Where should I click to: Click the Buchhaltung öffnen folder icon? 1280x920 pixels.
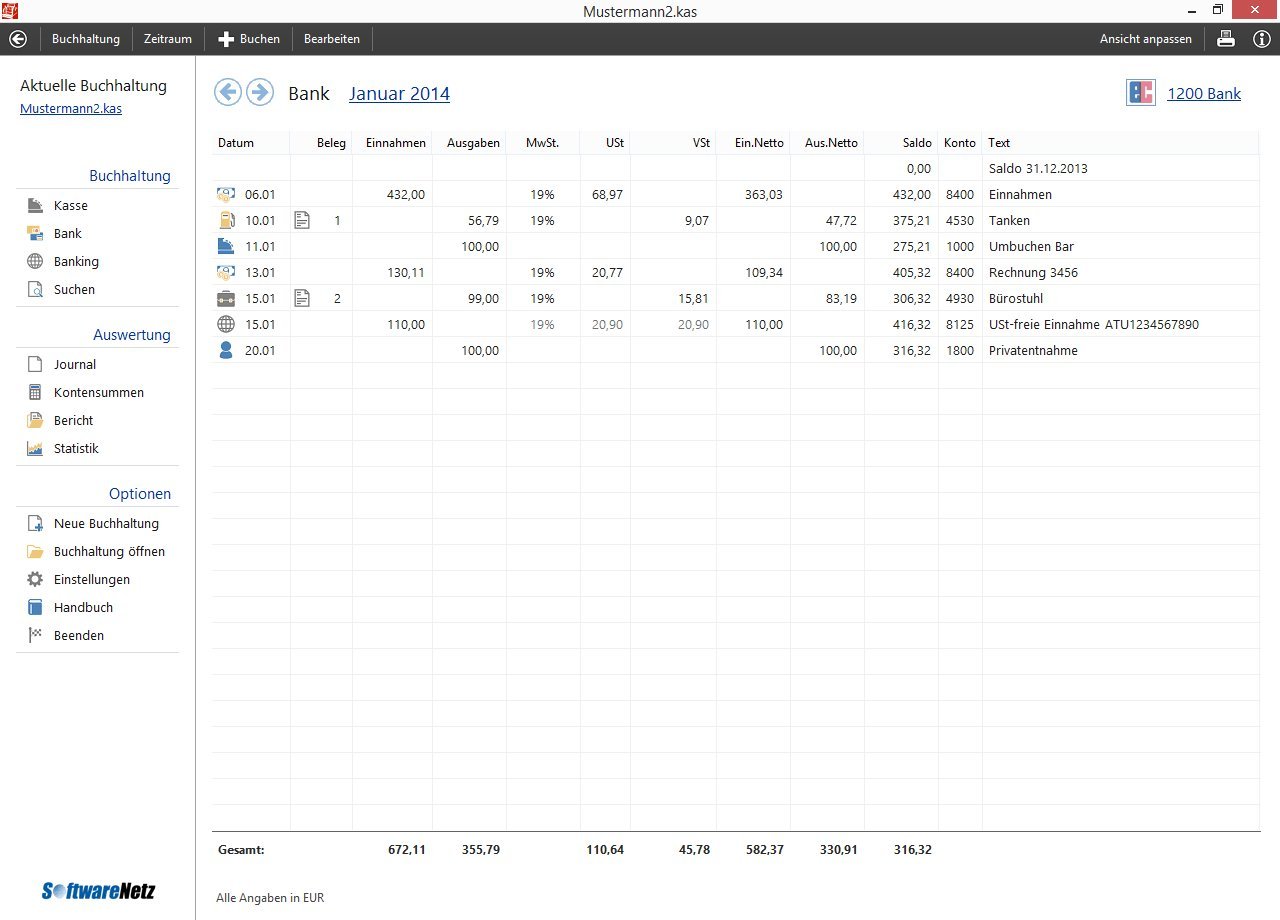pyautogui.click(x=35, y=551)
